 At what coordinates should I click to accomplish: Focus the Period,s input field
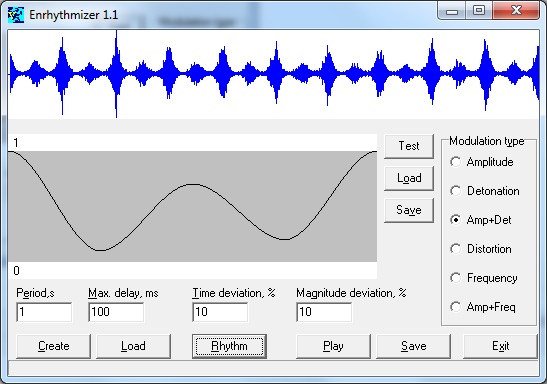pos(44,312)
